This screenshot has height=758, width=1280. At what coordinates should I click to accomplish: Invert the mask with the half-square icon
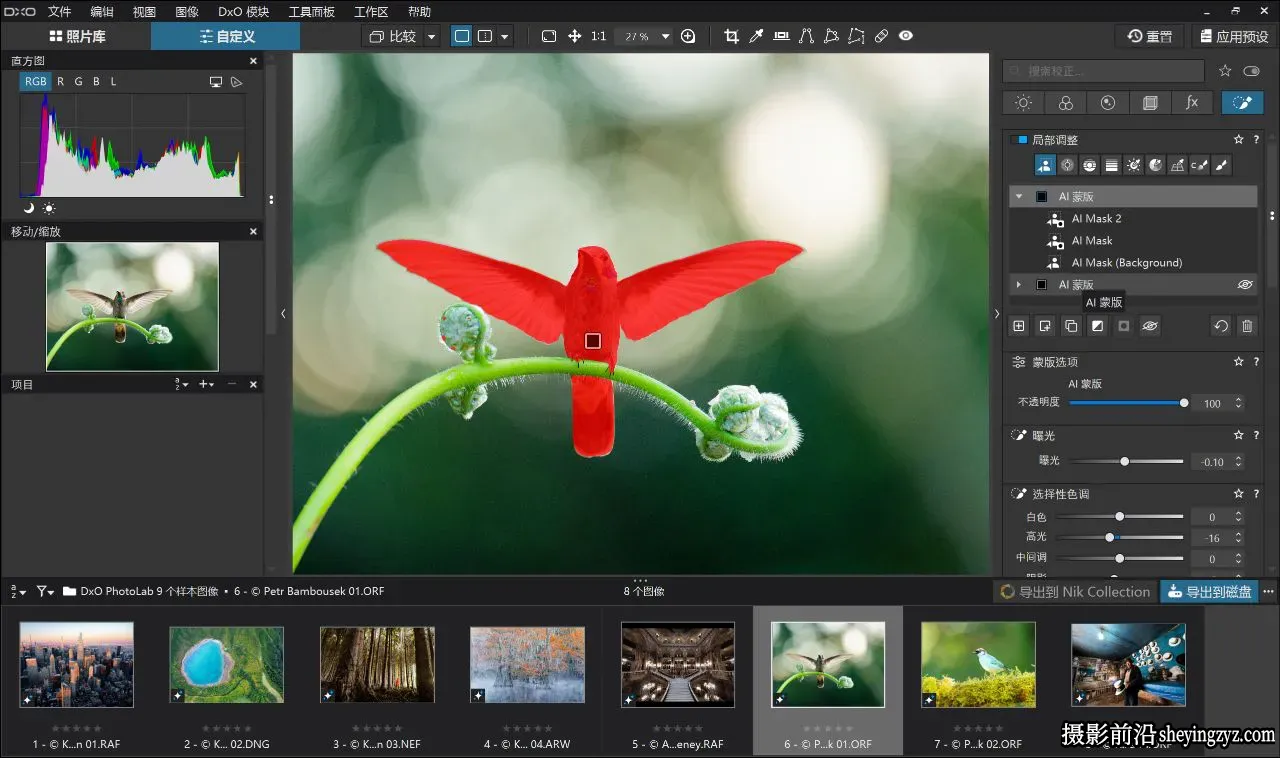(x=1097, y=326)
